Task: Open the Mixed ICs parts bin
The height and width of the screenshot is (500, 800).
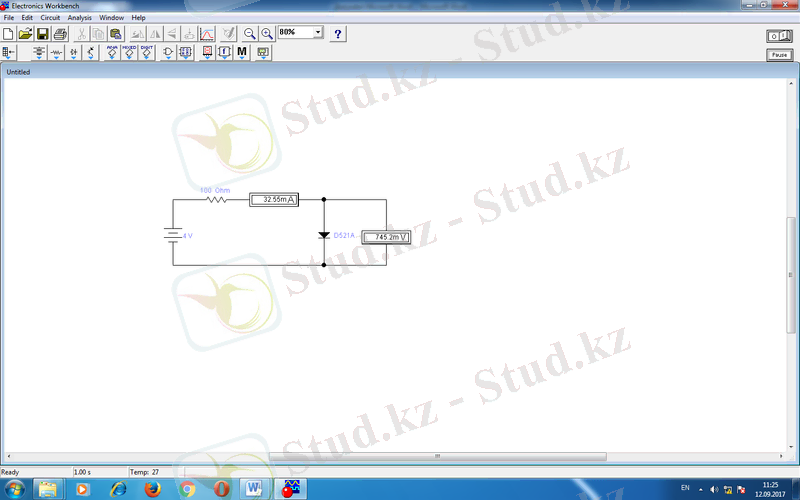Action: [129, 52]
